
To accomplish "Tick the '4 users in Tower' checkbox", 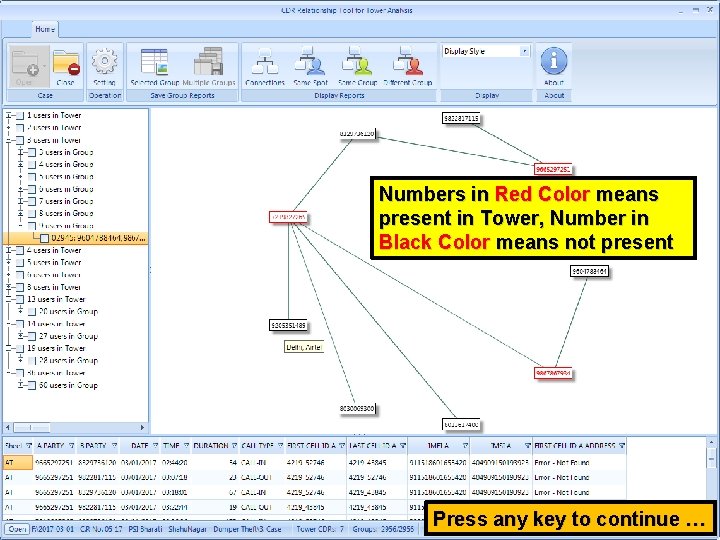I will [20, 250].
